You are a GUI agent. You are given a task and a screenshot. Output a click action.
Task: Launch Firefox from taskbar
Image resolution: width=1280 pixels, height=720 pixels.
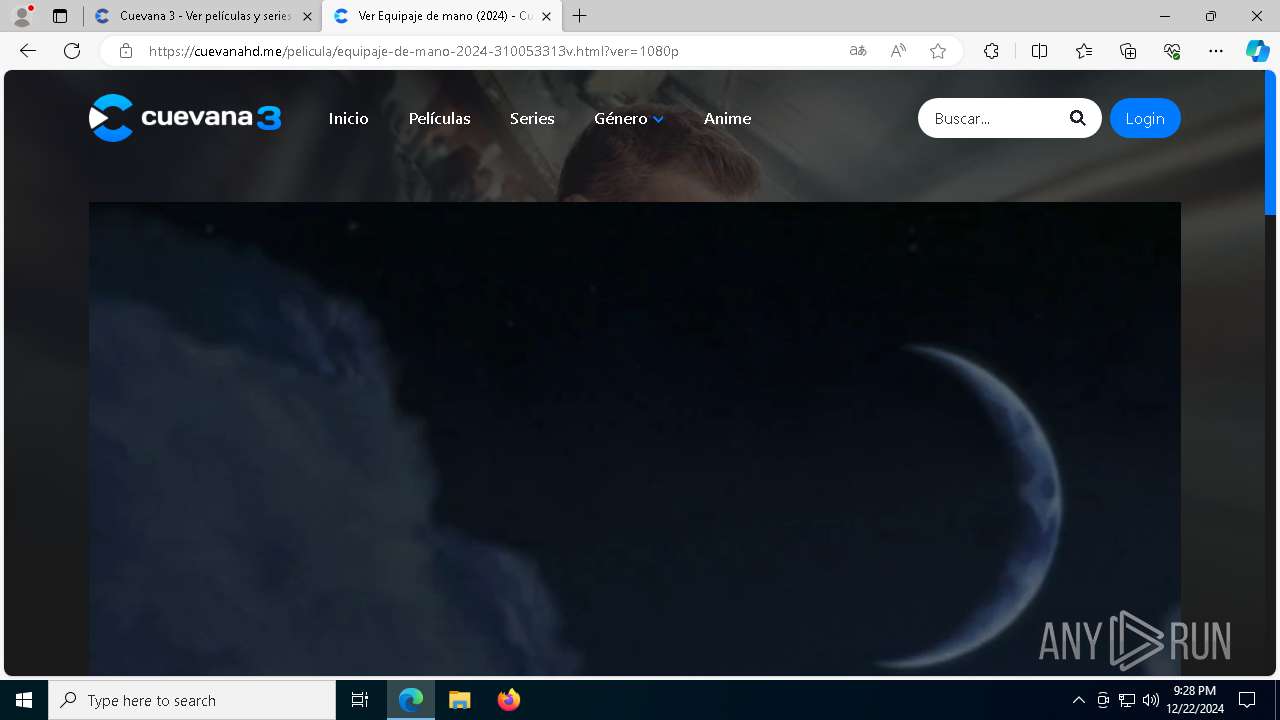509,700
